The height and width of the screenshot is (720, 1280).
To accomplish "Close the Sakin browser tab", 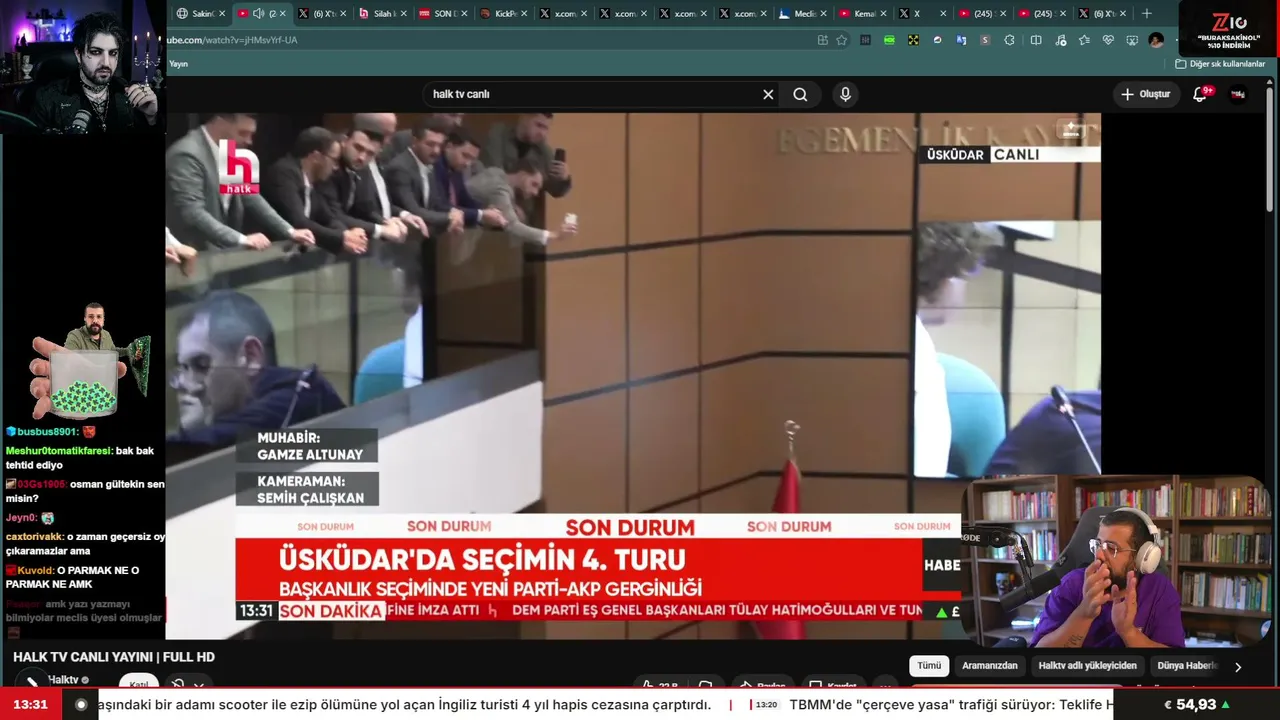I will pyautogui.click(x=222, y=14).
